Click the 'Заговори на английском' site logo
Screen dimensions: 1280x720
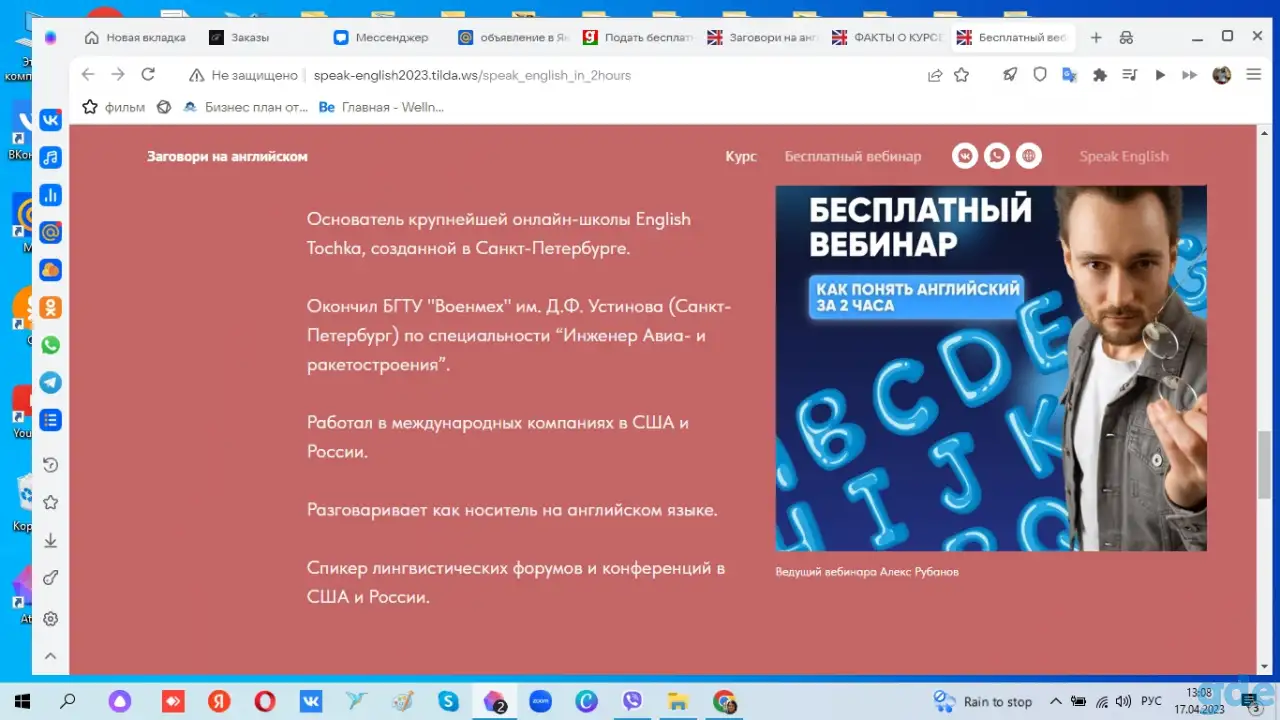coord(227,156)
